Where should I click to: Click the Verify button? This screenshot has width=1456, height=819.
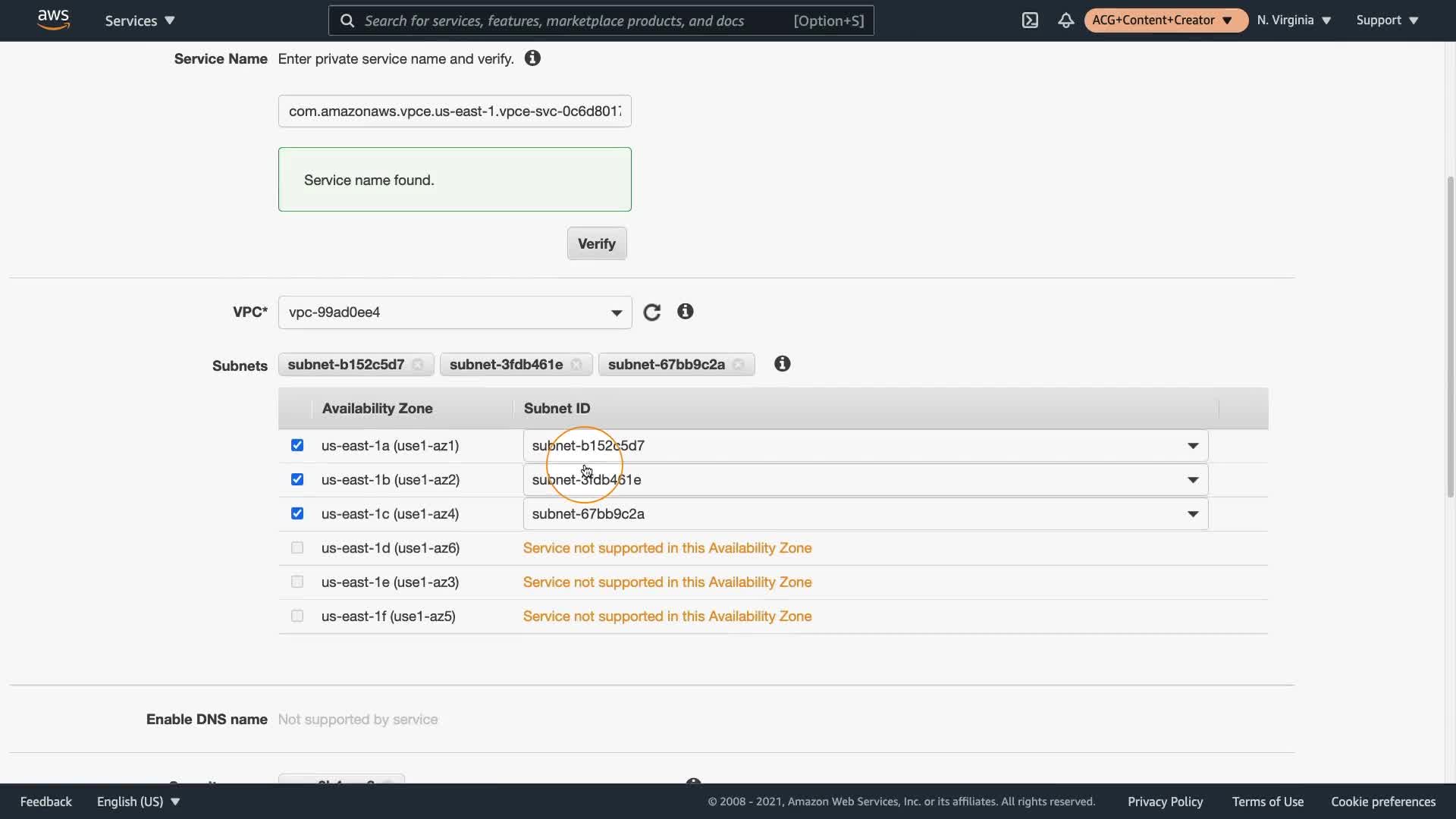click(x=596, y=243)
